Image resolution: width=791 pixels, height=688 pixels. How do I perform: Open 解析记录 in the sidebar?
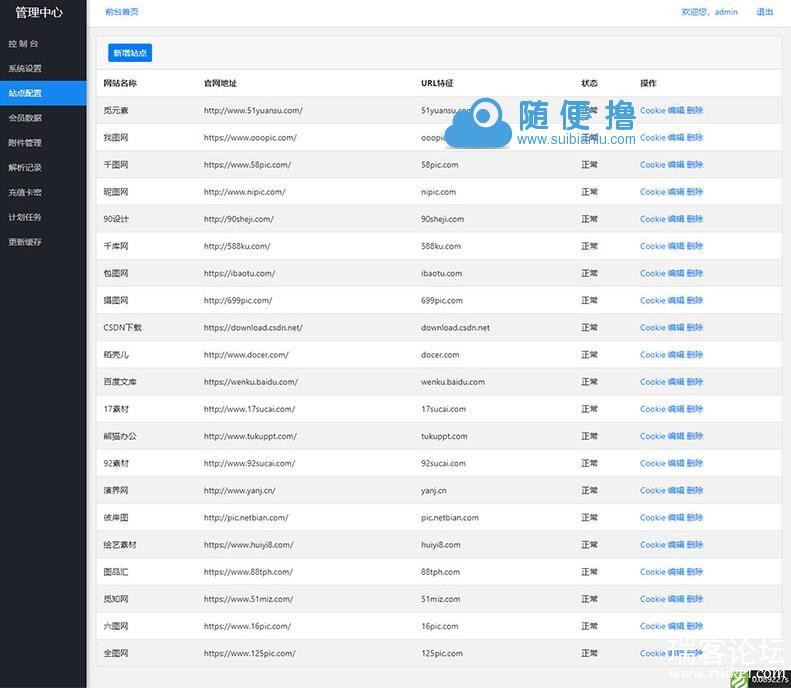[25, 167]
